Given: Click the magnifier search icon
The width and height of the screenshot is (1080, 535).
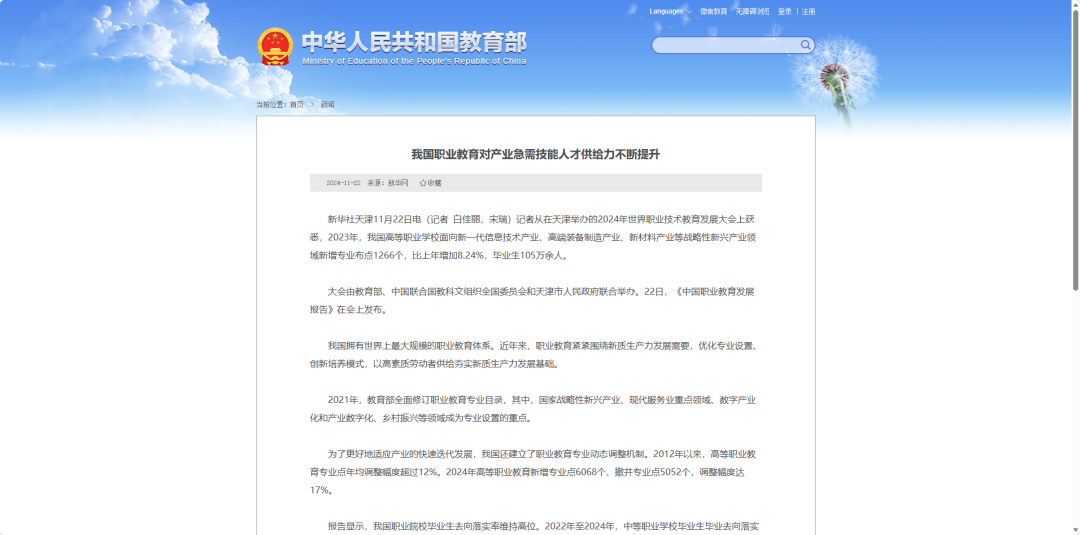Looking at the screenshot, I should [805, 45].
